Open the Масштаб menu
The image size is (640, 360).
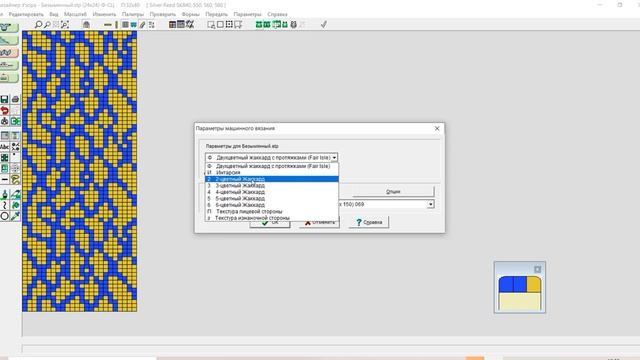tap(76, 14)
